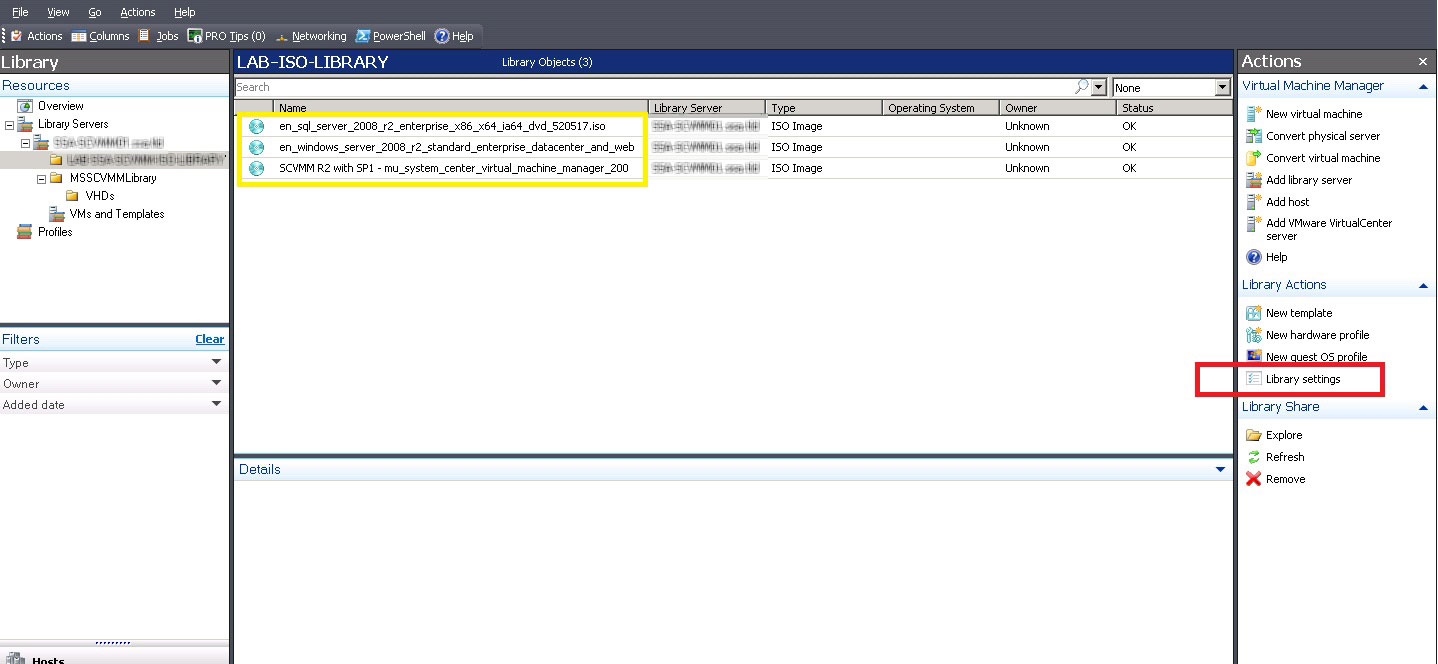Viewport: 1438px width, 664px height.
Task: Collapse Virtual Machine Manager section
Action: click(x=1423, y=87)
